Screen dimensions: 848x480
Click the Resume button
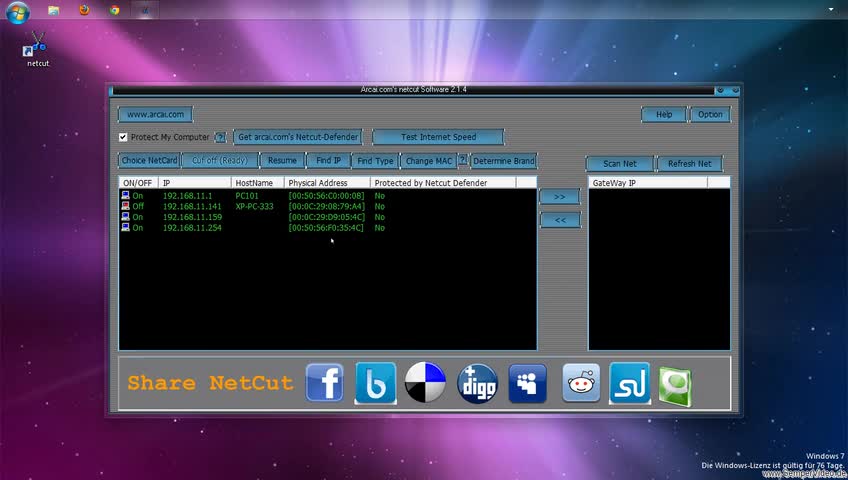(282, 161)
